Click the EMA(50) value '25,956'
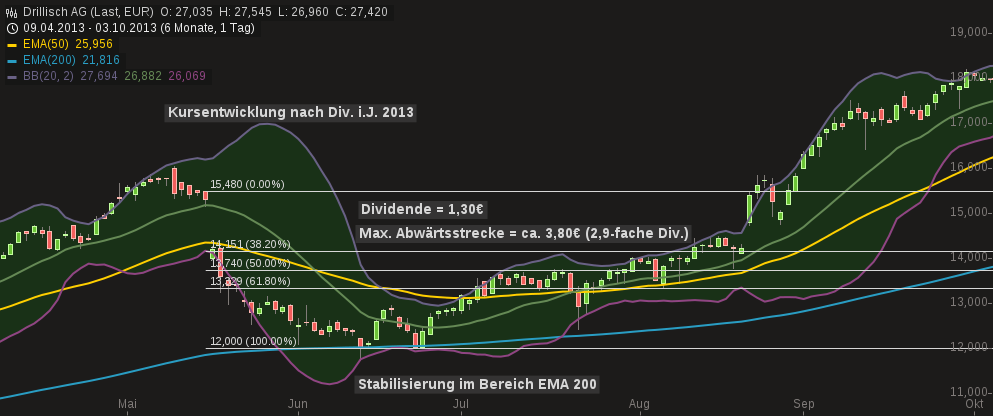 click(94, 44)
